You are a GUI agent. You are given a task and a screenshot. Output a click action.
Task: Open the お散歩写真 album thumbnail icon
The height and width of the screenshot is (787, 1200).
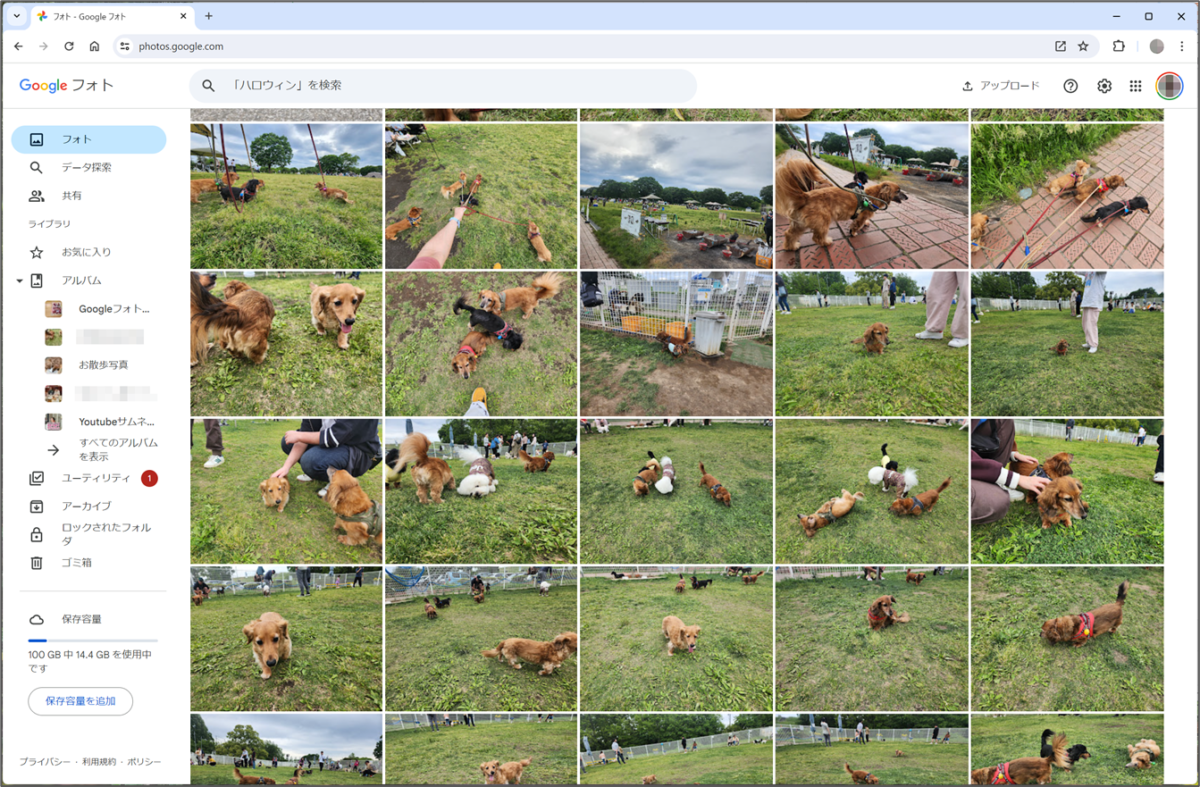pos(53,365)
